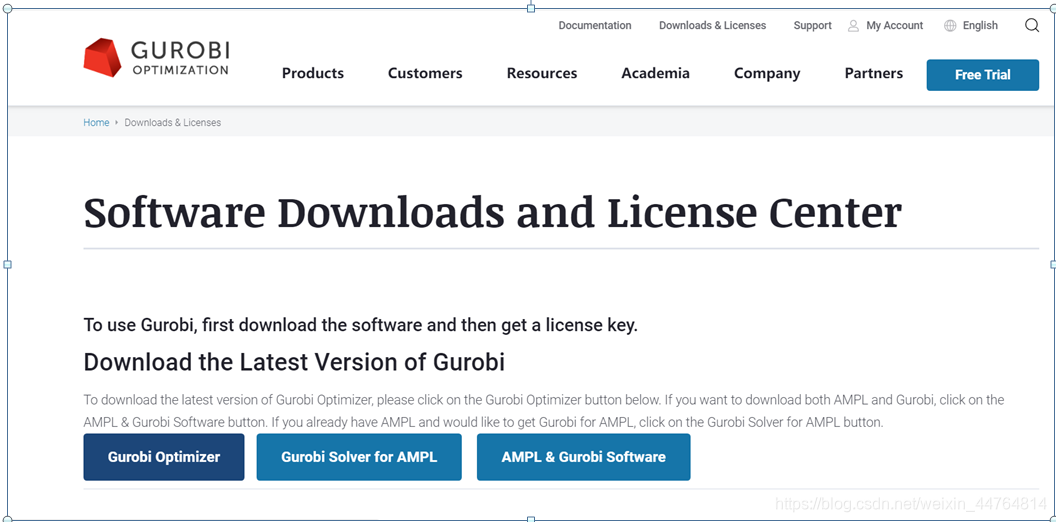The width and height of the screenshot is (1056, 522).
Task: Click the Free Trial button
Action: point(983,75)
